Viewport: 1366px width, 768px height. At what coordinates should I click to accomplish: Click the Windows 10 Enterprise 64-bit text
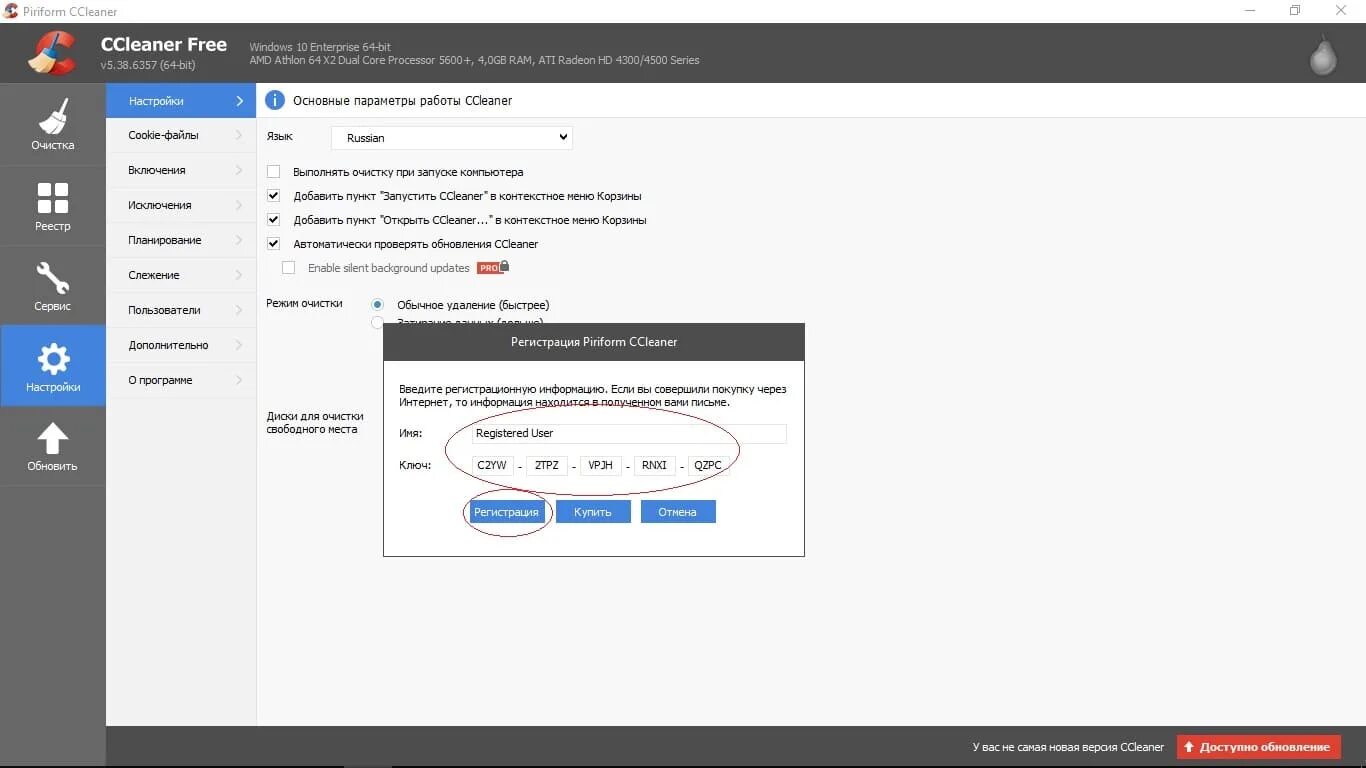pyautogui.click(x=320, y=47)
